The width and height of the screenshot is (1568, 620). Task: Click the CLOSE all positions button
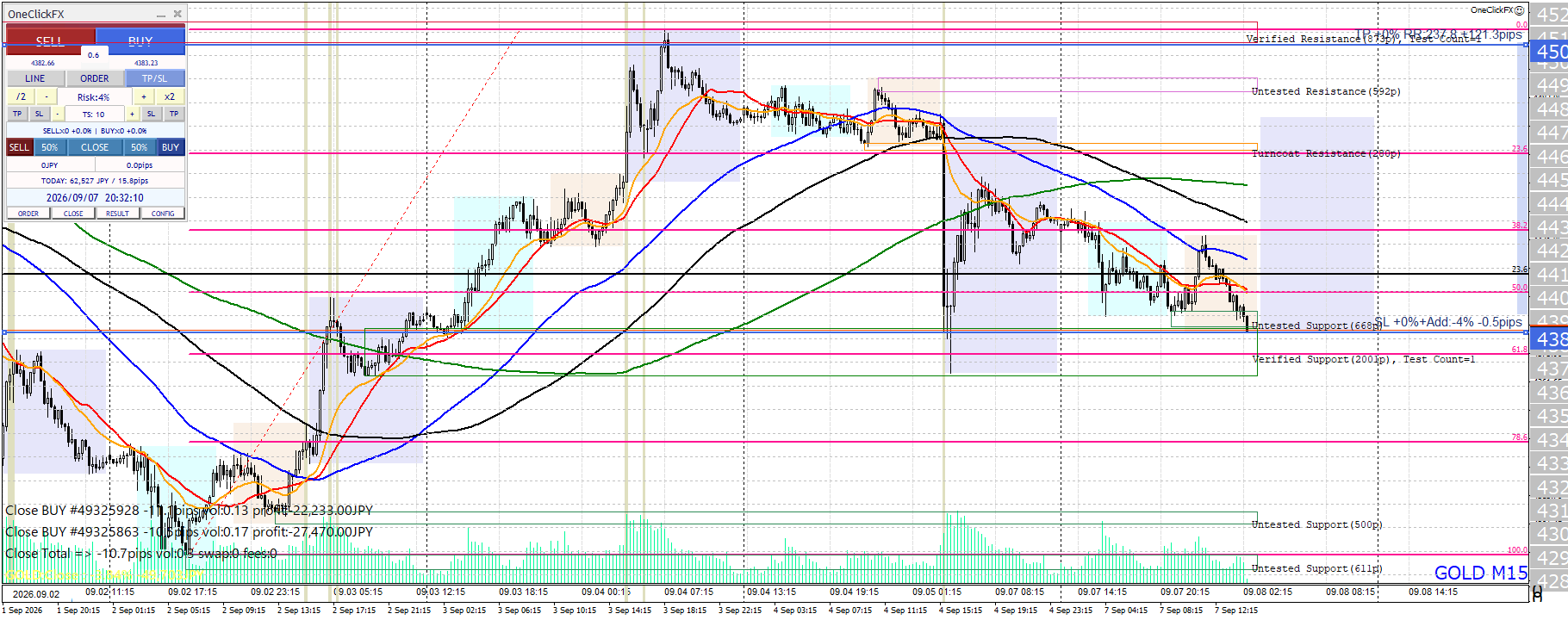[x=95, y=147]
